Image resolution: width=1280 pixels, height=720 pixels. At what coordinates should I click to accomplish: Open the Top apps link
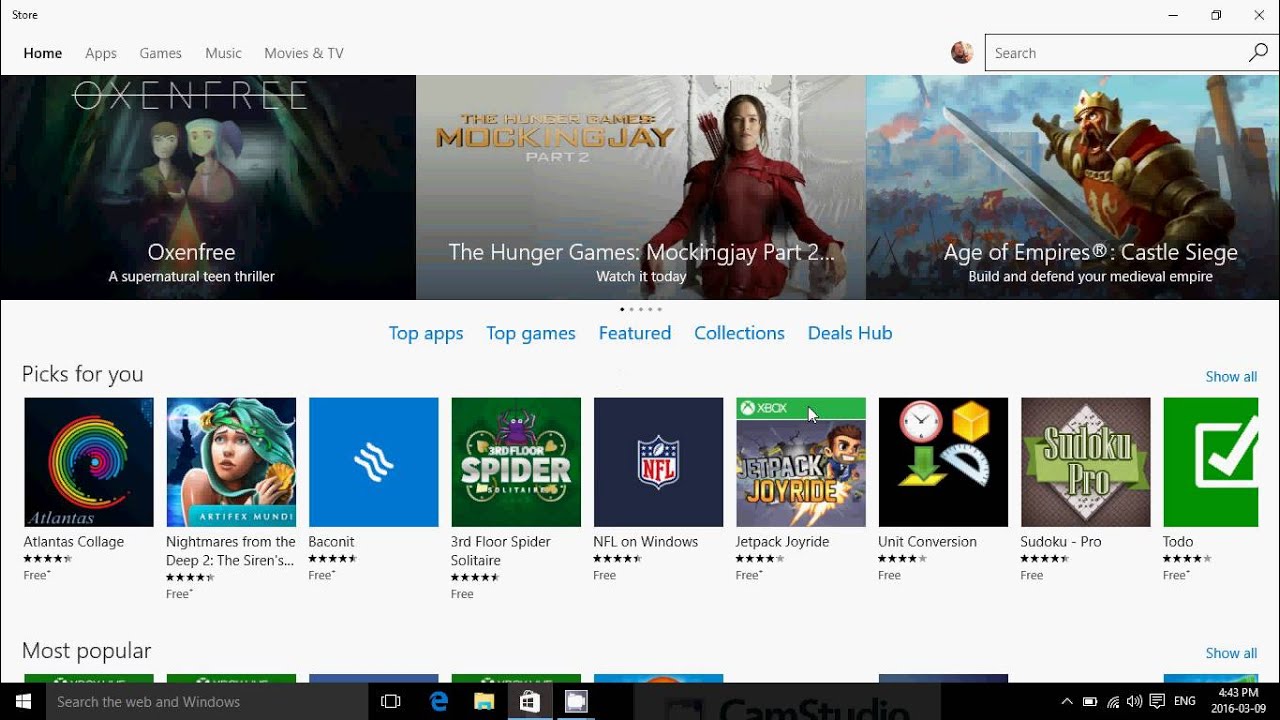(426, 333)
